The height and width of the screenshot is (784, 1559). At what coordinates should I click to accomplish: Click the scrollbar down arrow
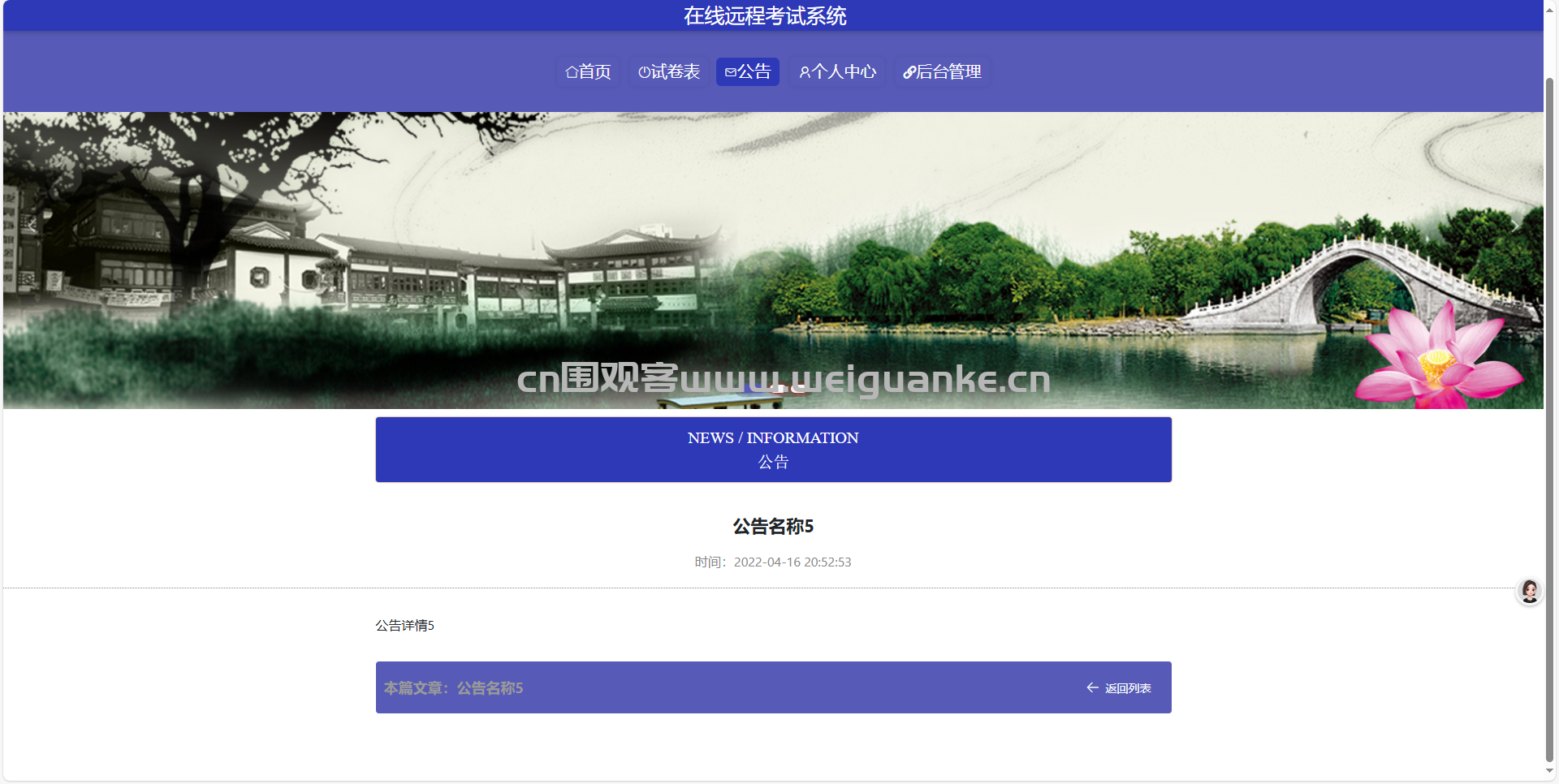(1550, 771)
